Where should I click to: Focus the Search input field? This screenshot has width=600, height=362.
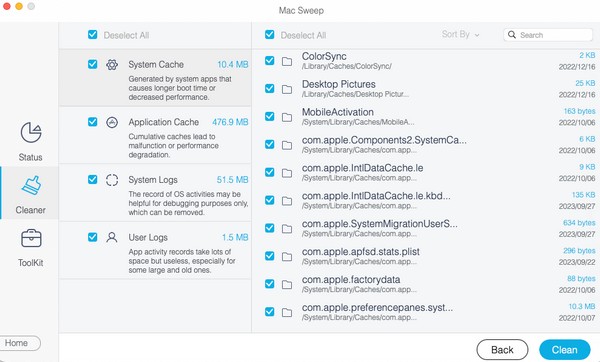(x=548, y=35)
